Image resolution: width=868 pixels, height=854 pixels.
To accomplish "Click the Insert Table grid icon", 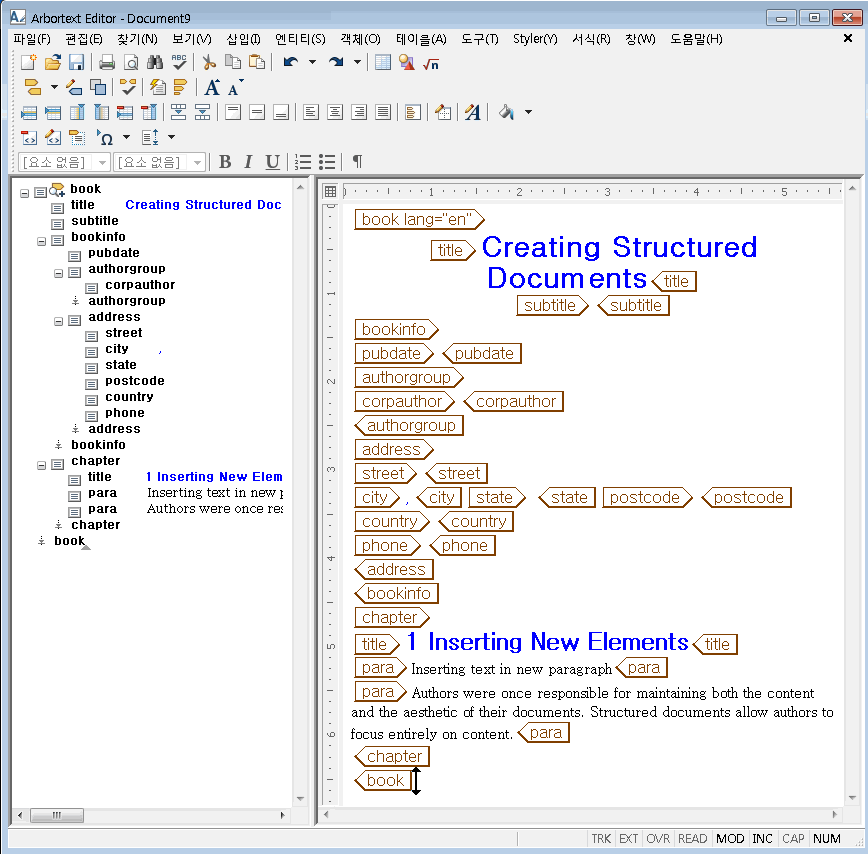I will [x=383, y=62].
